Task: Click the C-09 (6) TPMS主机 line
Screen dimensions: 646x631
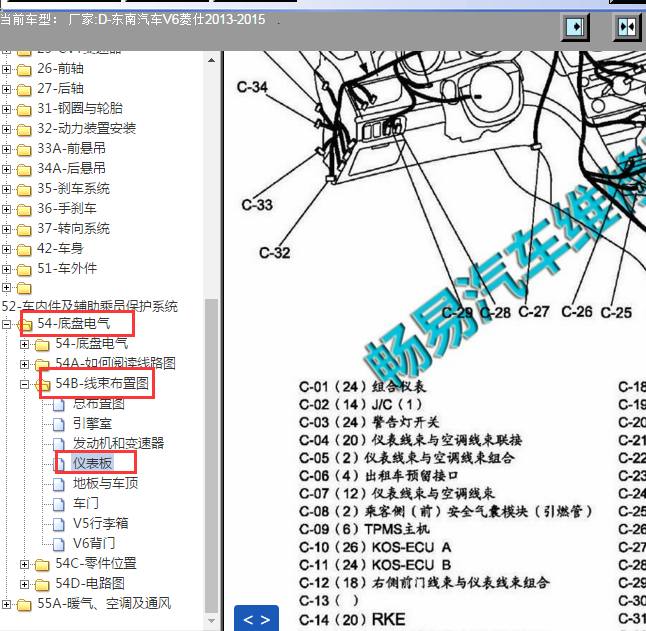Action: [365, 529]
